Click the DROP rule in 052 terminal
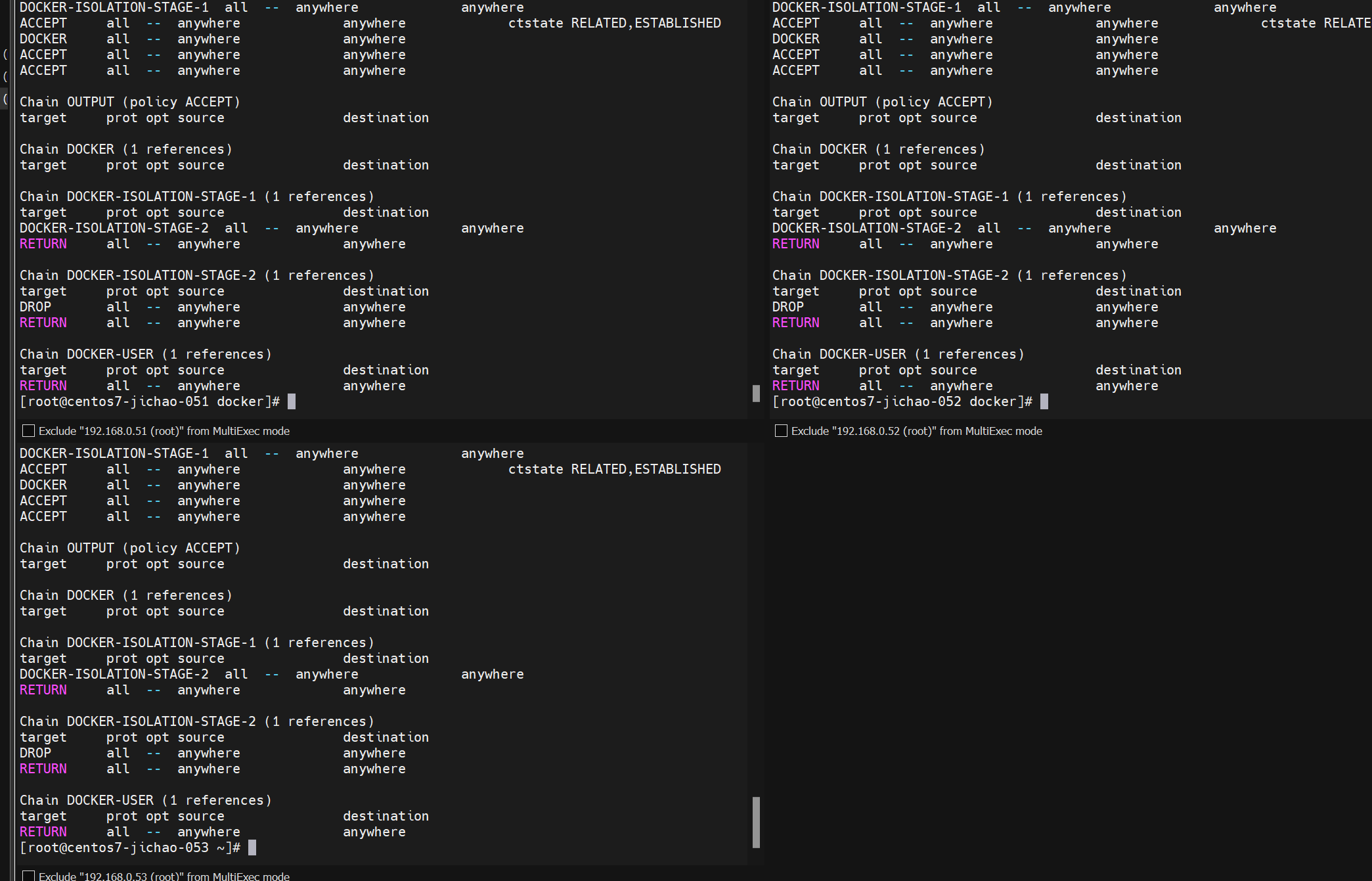The width and height of the screenshot is (1372, 881). click(965, 307)
